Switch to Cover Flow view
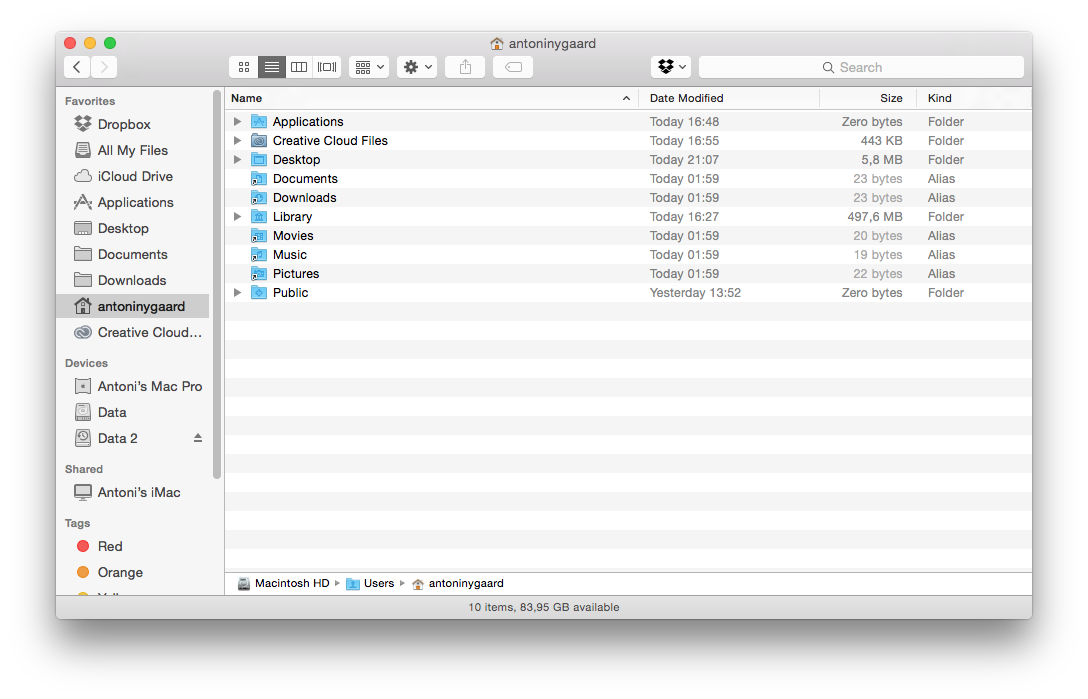 pyautogui.click(x=327, y=67)
